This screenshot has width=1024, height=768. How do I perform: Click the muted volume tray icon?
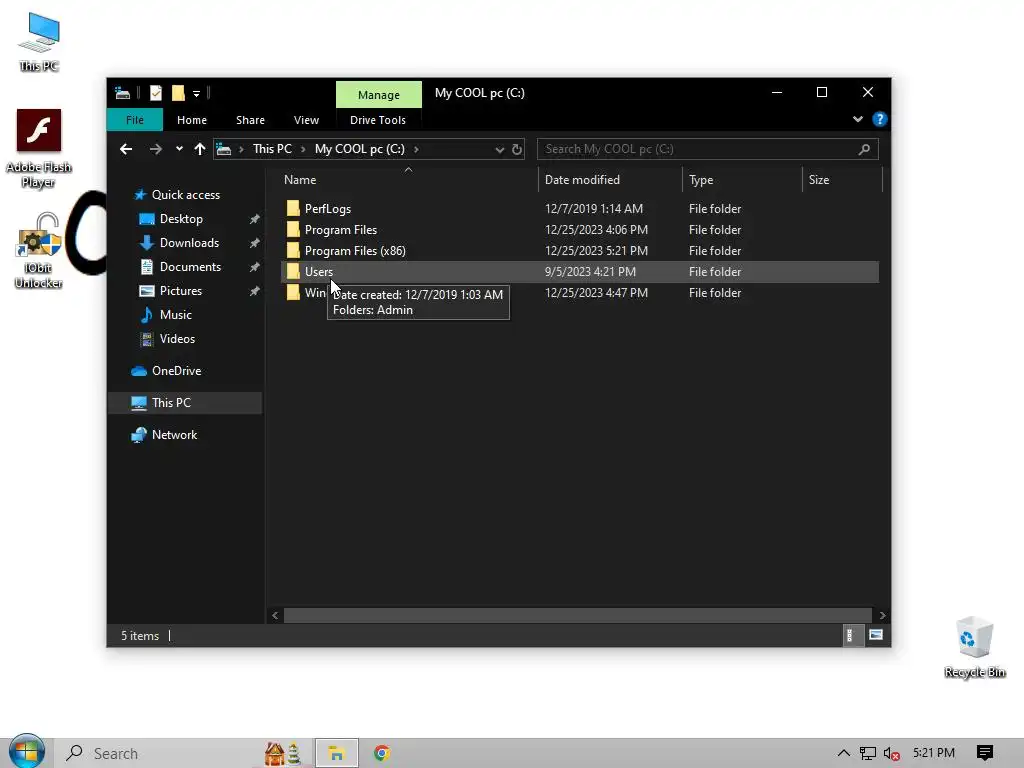(891, 754)
